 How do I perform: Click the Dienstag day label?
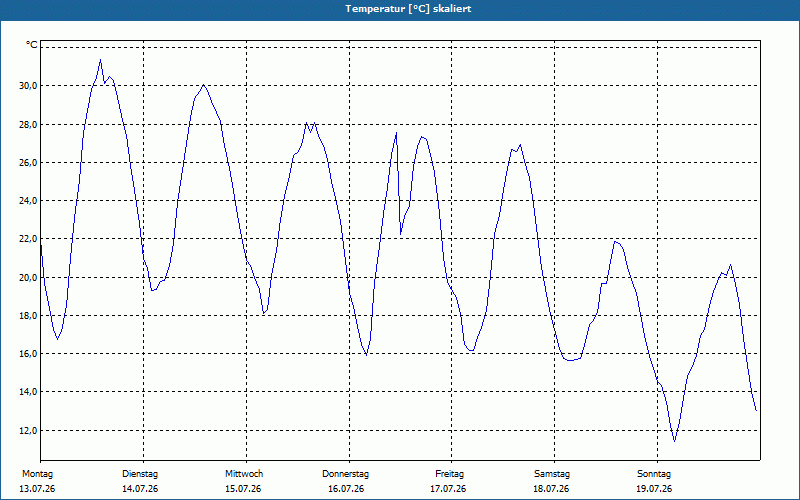click(x=140, y=474)
